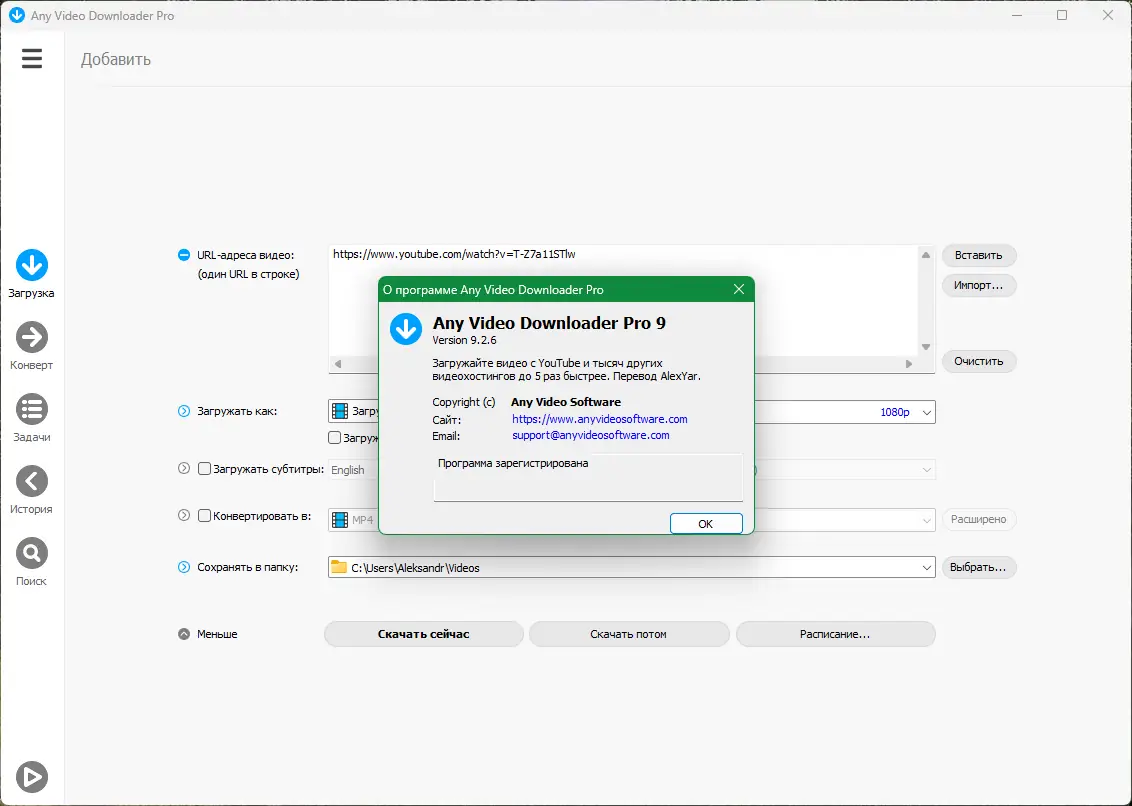Viewport: 1132px width, 806px height.
Task: Close the О программе dialog
Action: [739, 289]
